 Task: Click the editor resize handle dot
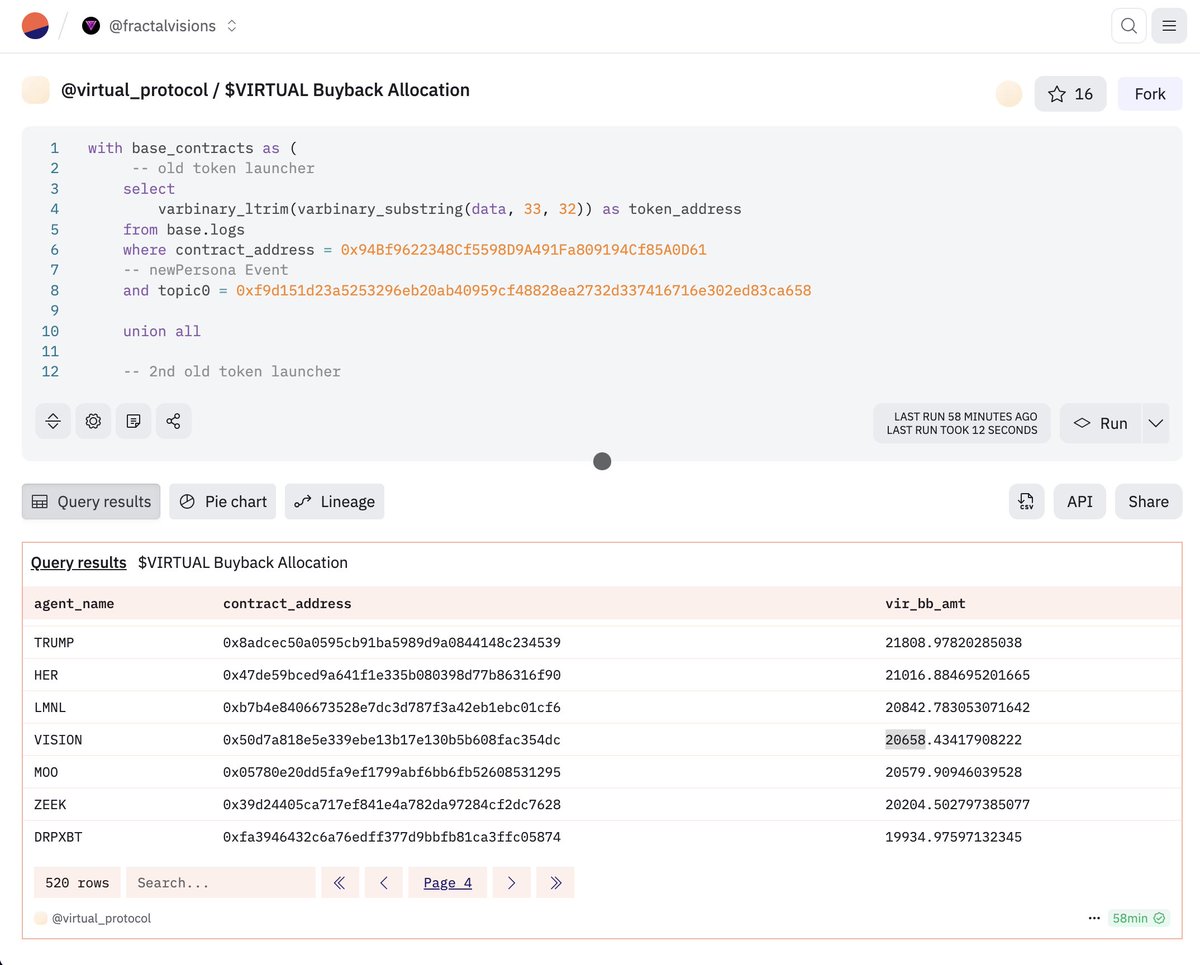(x=602, y=461)
